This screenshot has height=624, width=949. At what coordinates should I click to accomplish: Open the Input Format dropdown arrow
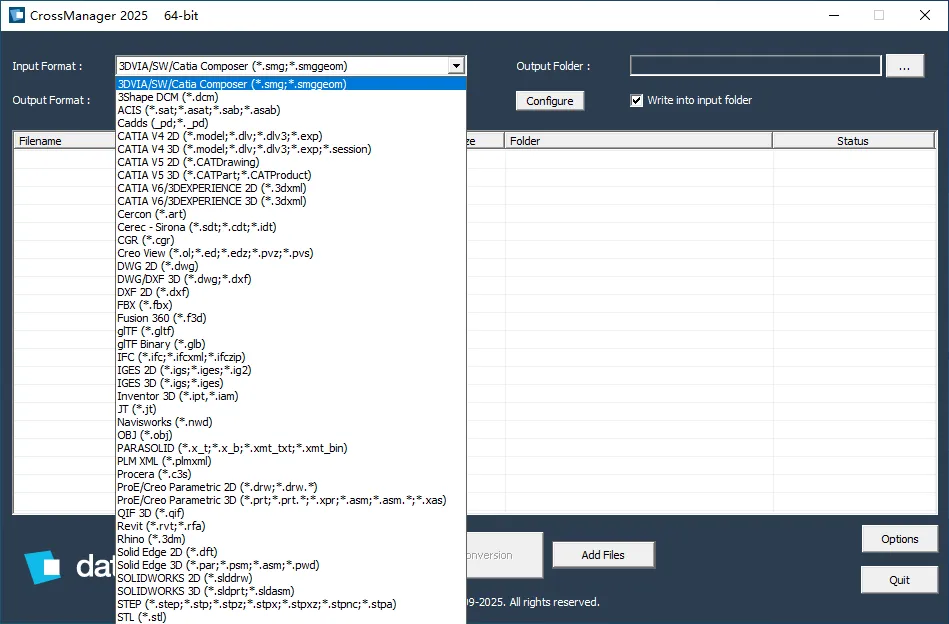pos(456,65)
